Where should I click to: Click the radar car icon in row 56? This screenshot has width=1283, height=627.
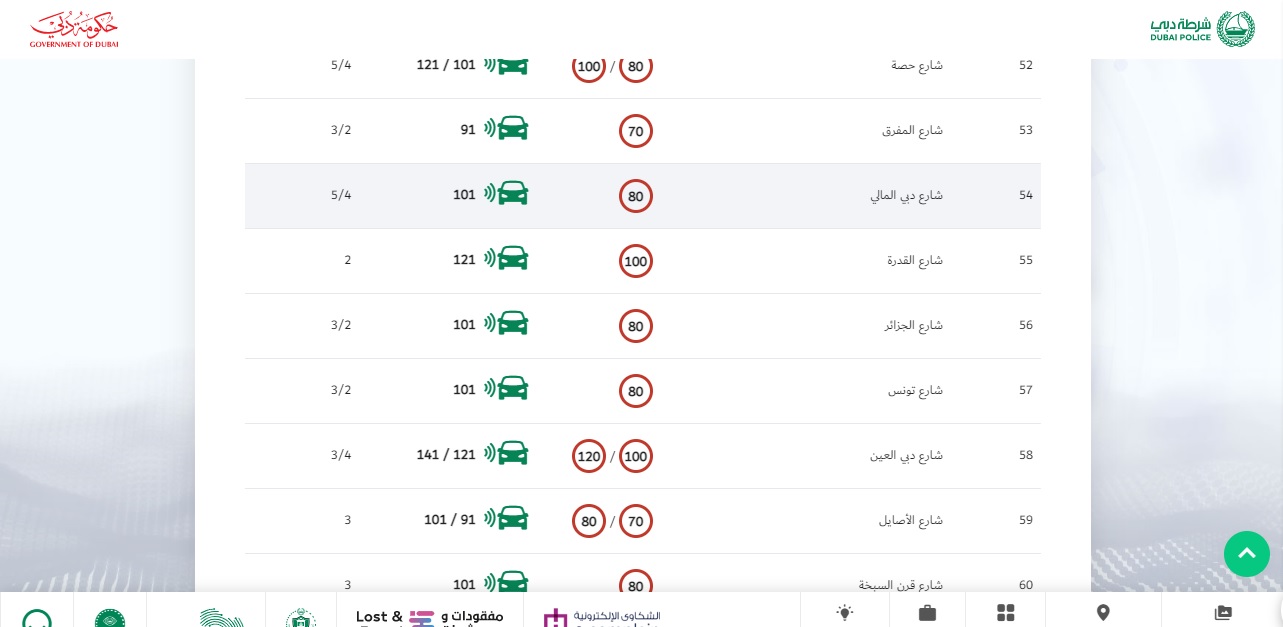click(507, 324)
